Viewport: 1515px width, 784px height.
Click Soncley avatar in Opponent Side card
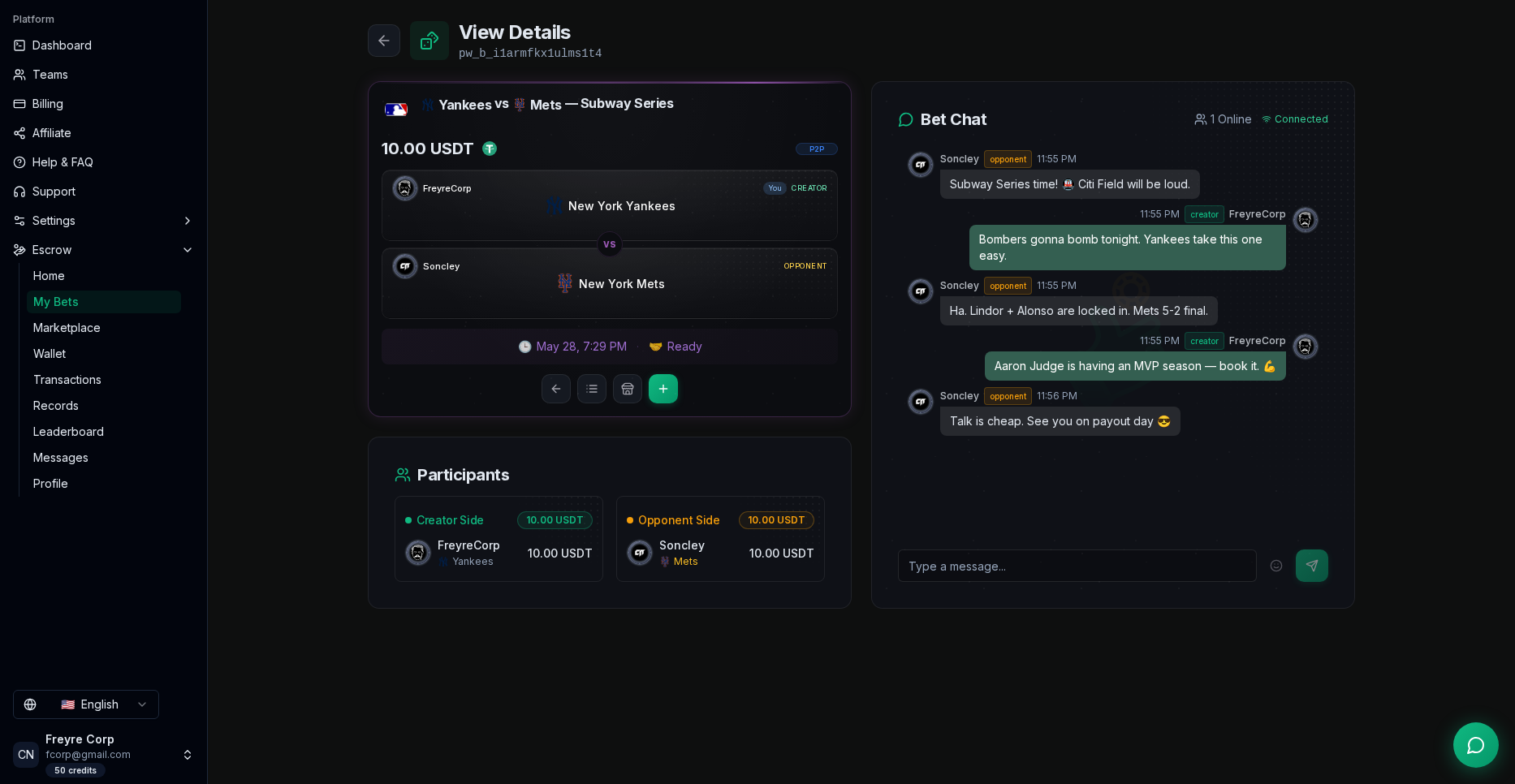(640, 553)
